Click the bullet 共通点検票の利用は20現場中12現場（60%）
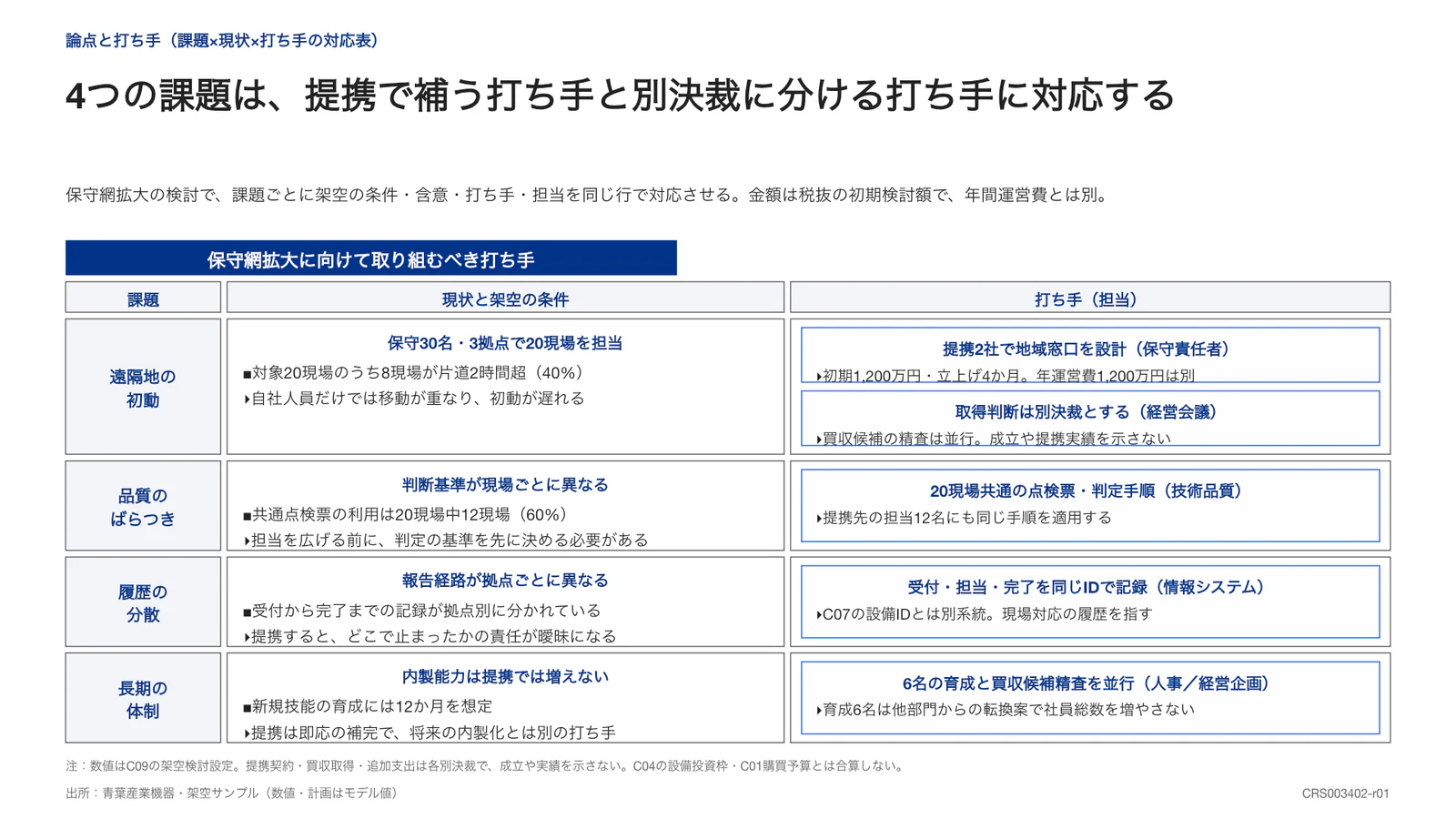Viewport: 1456px width, 819px height. (x=409, y=515)
